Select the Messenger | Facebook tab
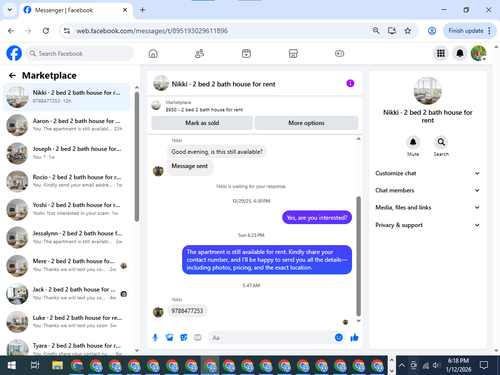 point(76,10)
